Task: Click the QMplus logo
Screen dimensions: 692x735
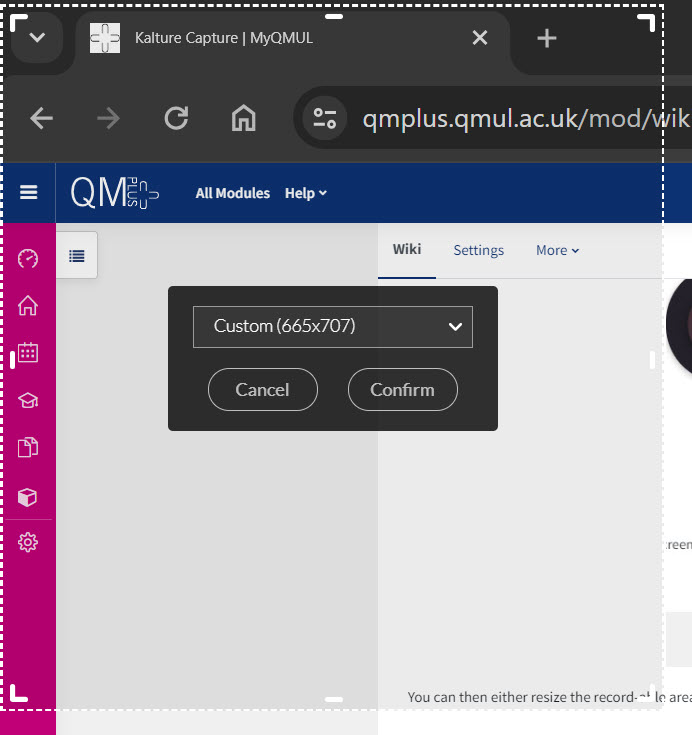Action: pyautogui.click(x=115, y=192)
